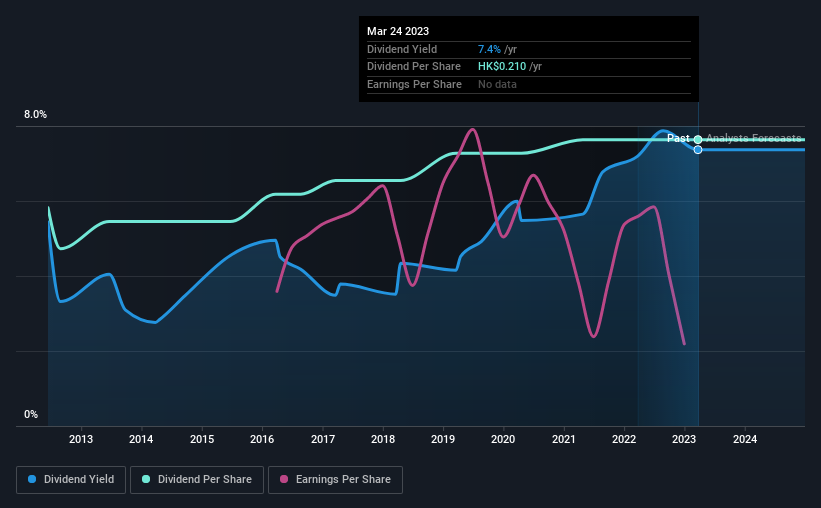The width and height of the screenshot is (821, 508).
Task: Click the 2019 x-axis label
Action: pos(443,439)
